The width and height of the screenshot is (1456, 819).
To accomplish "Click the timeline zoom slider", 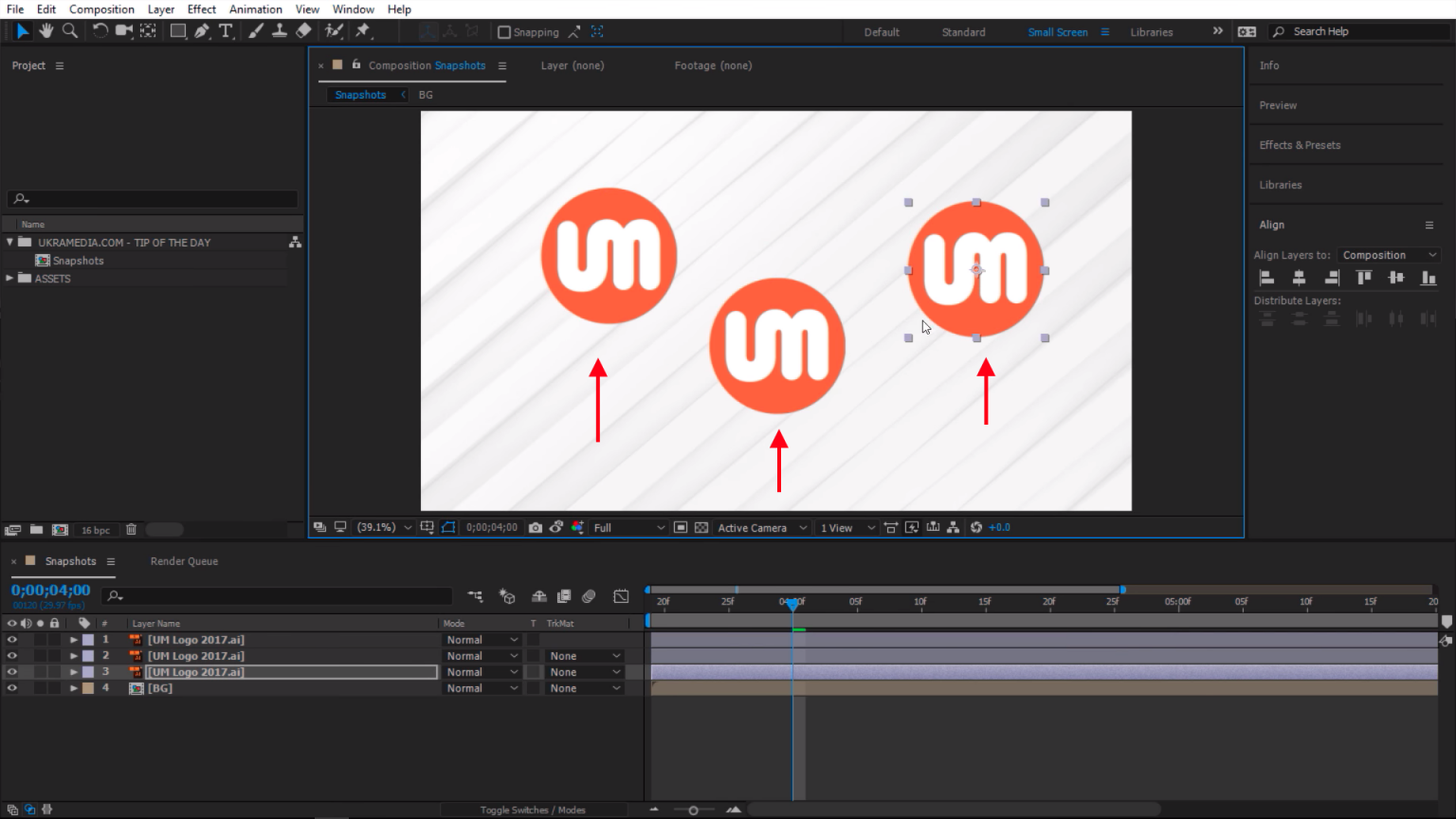I will pos(694,810).
